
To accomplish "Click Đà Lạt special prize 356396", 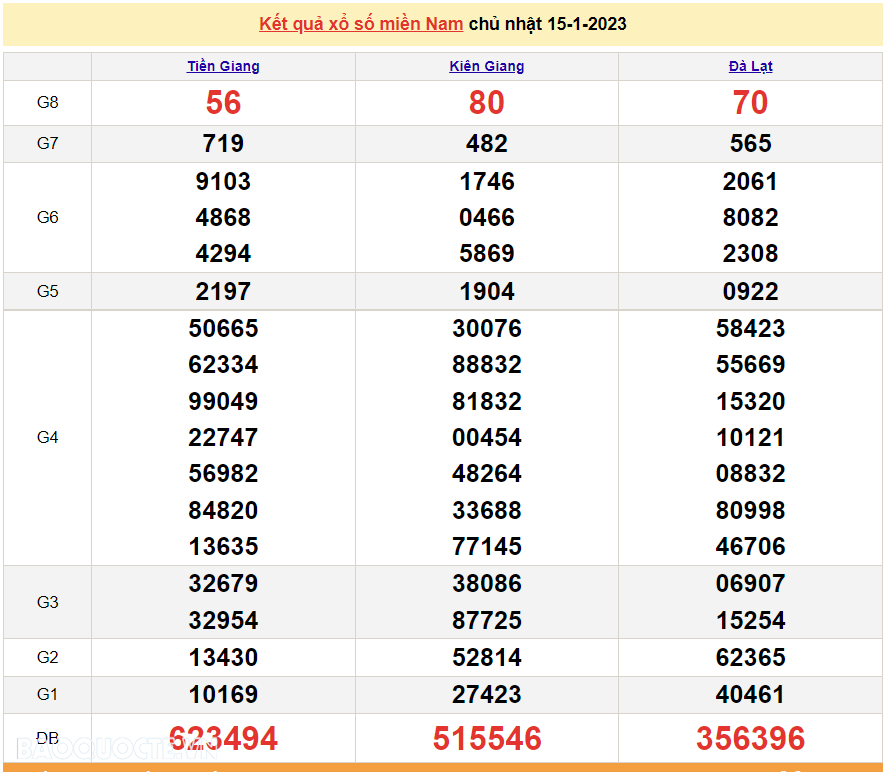I will pyautogui.click(x=750, y=739).
